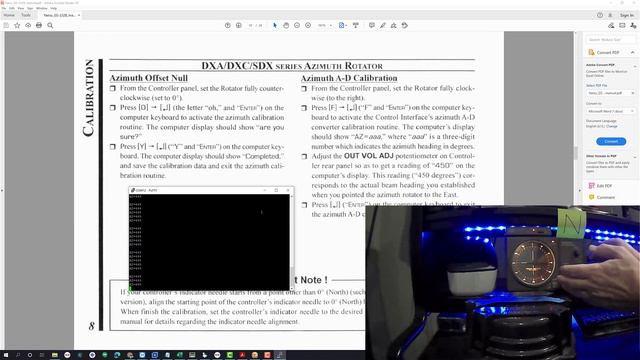Click the share link icon at top right
Viewport: 640px width, 360px height.
[611, 25]
